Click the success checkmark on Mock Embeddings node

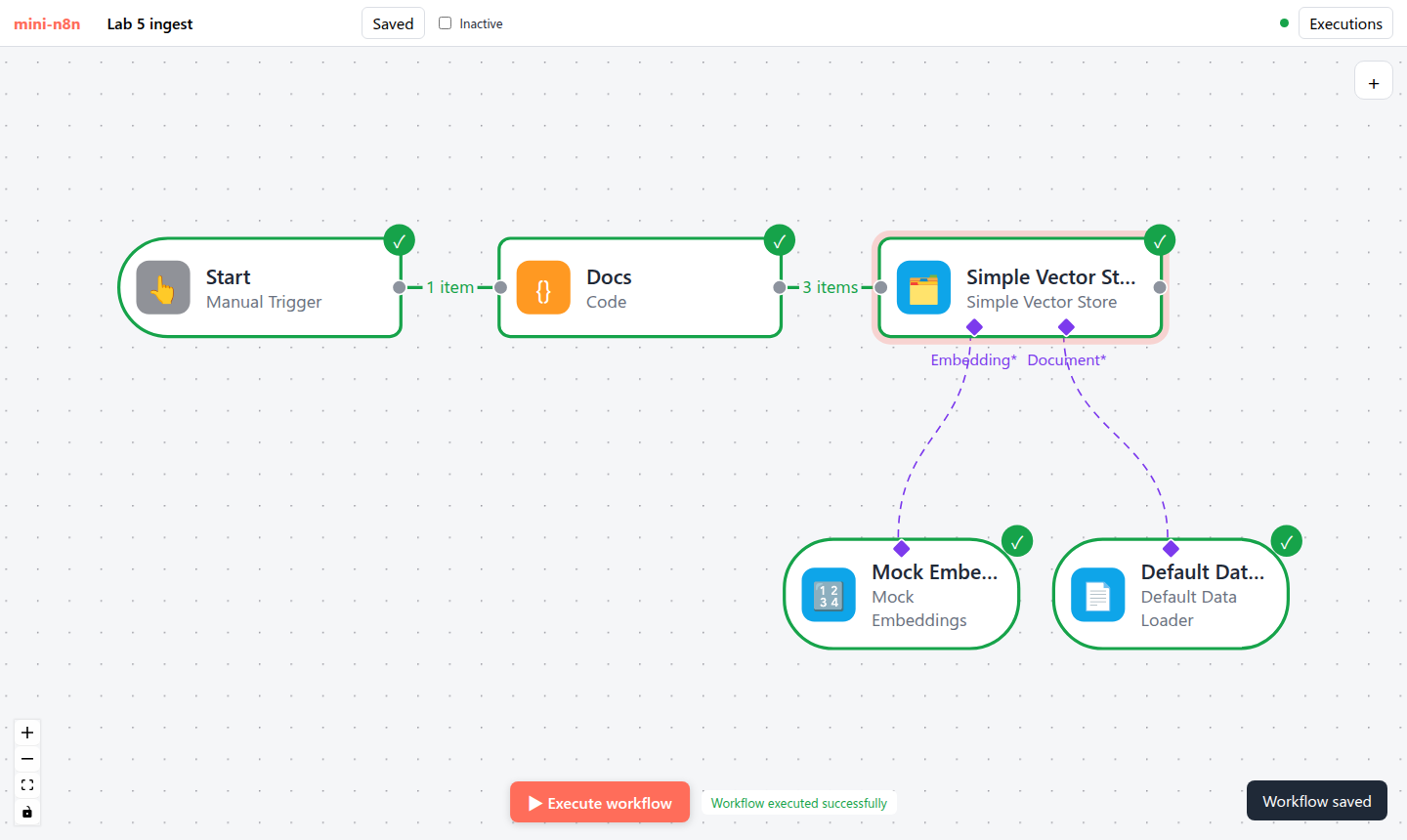click(1017, 541)
